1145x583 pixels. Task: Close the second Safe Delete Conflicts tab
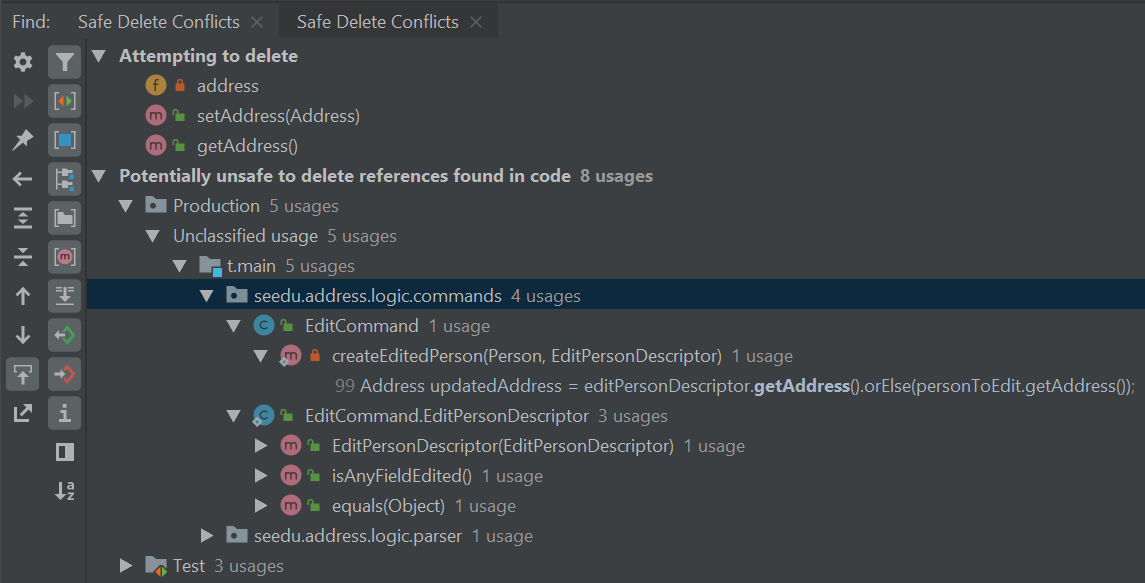pyautogui.click(x=476, y=22)
